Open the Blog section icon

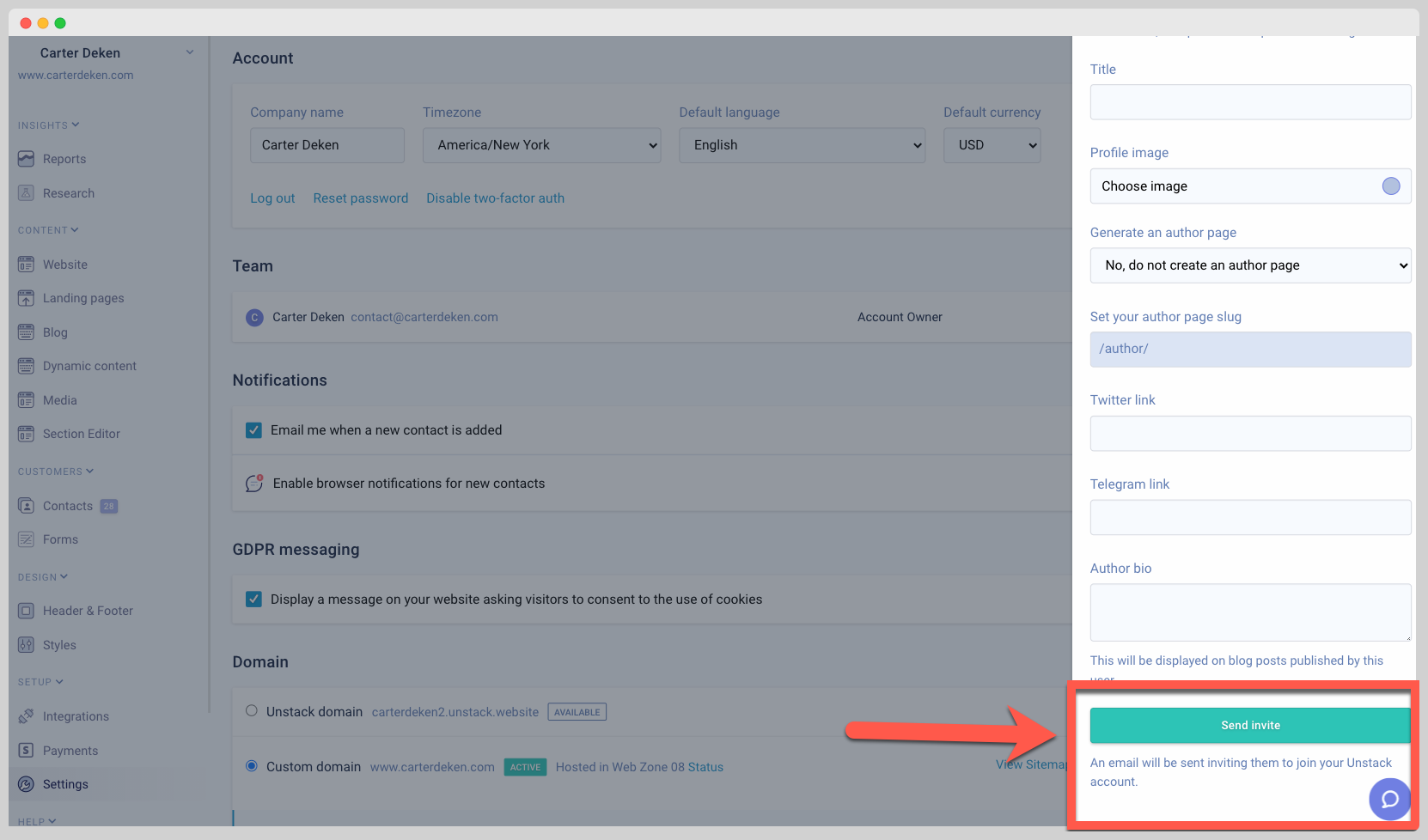[x=26, y=332]
